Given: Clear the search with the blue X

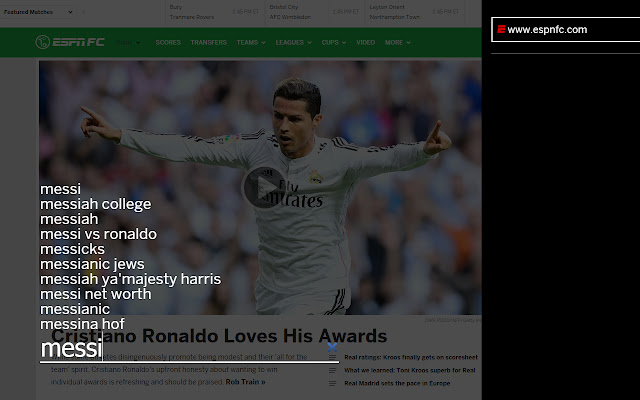Looking at the screenshot, I should tap(332, 347).
